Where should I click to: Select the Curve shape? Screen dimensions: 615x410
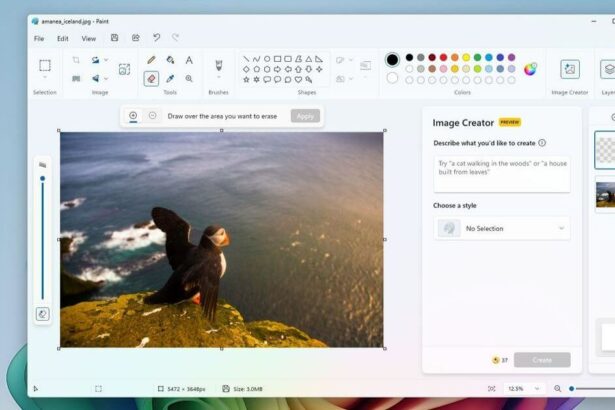click(257, 59)
